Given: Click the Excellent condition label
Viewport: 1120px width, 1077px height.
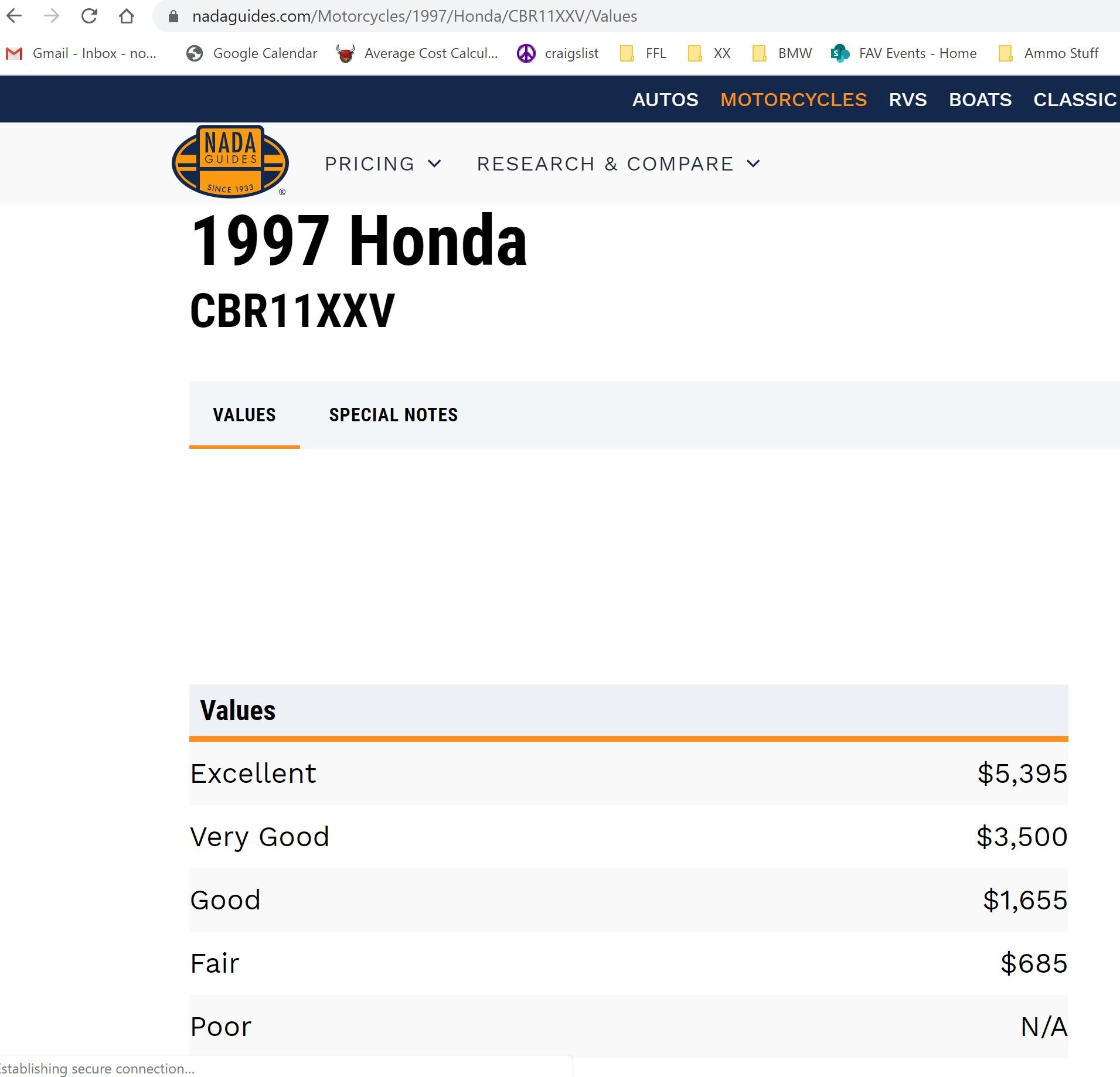Looking at the screenshot, I should (x=253, y=774).
